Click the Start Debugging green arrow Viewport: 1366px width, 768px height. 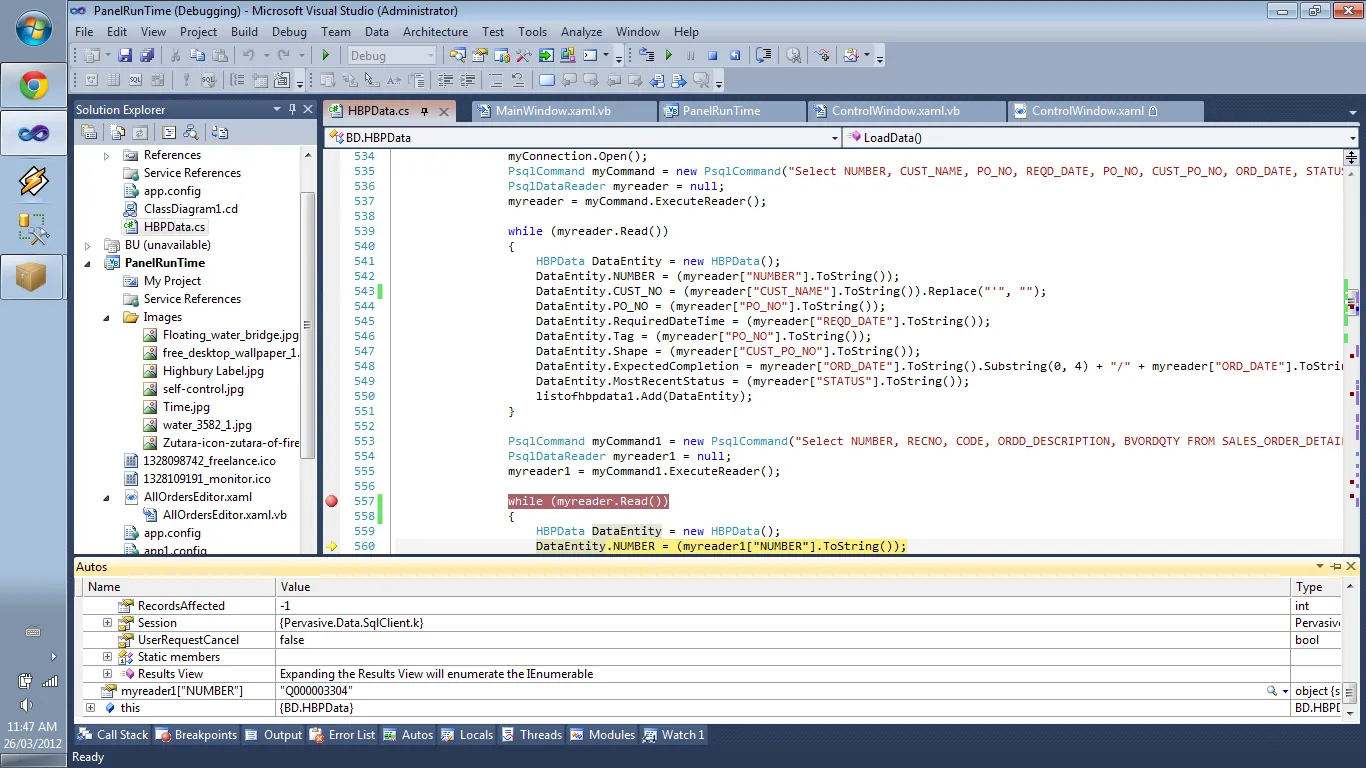326,56
